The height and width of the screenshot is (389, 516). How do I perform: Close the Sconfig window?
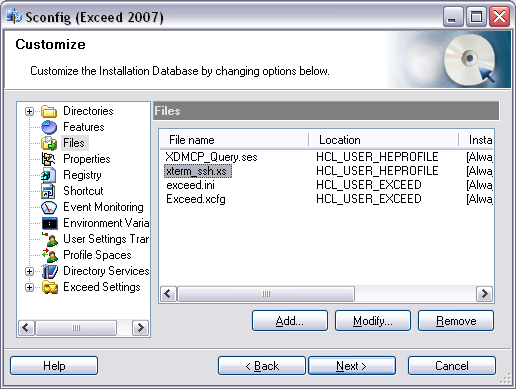(x=499, y=17)
